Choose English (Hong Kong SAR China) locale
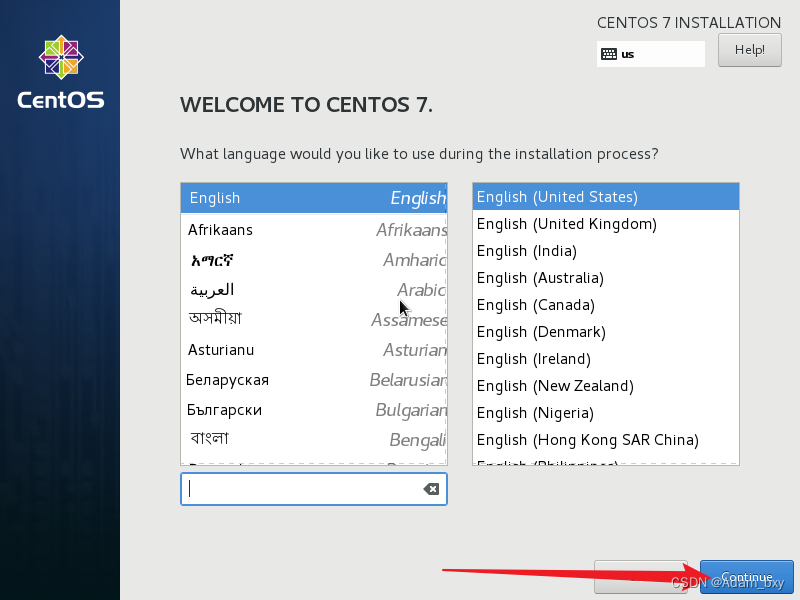 point(606,440)
